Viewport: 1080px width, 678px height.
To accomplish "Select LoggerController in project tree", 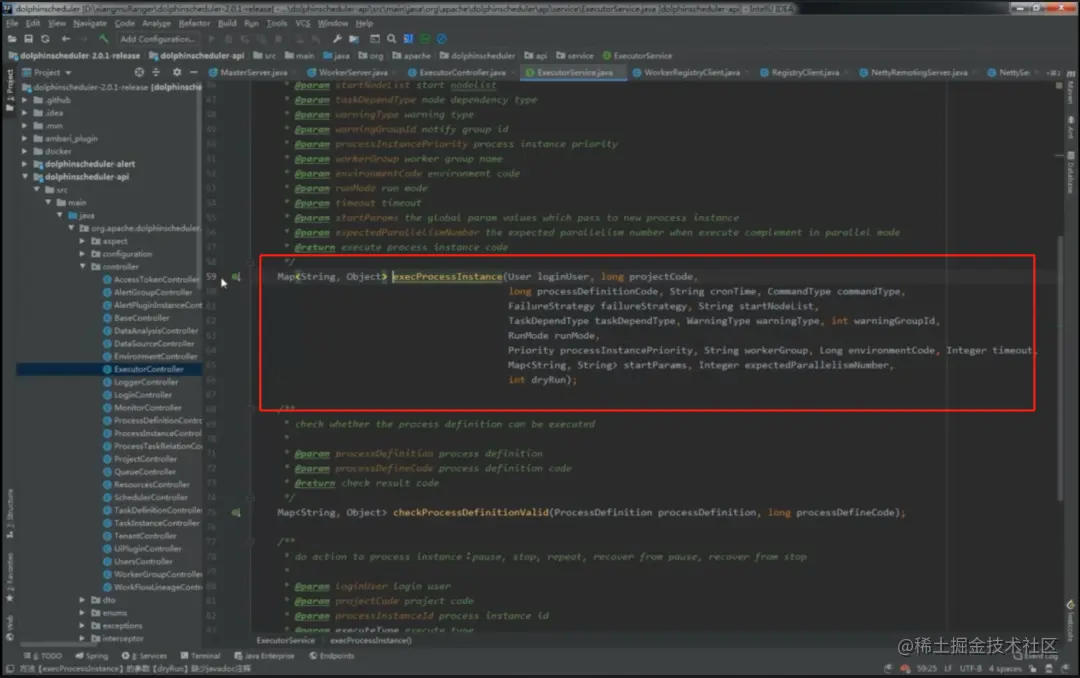I will [x=146, y=382].
